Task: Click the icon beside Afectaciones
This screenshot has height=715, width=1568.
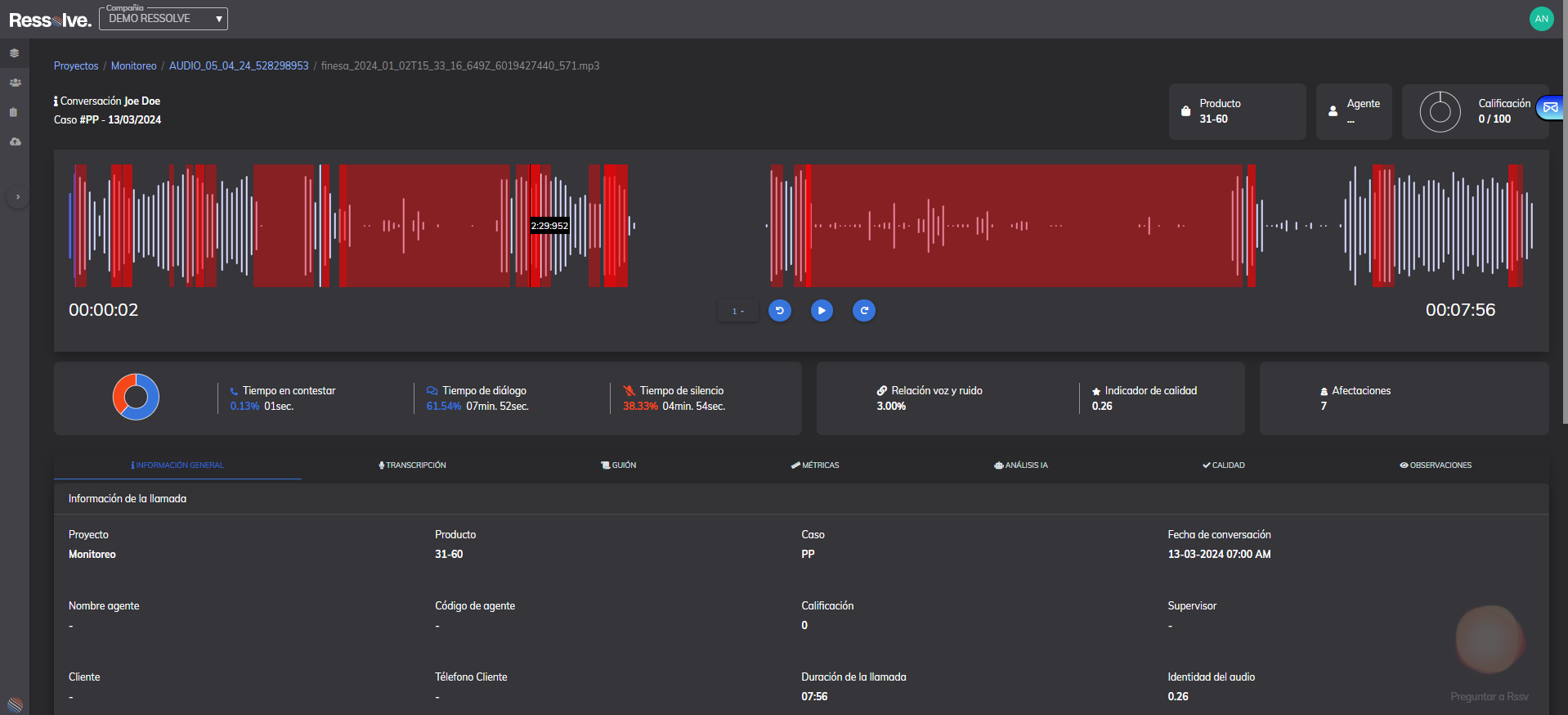Action: [x=1324, y=392]
